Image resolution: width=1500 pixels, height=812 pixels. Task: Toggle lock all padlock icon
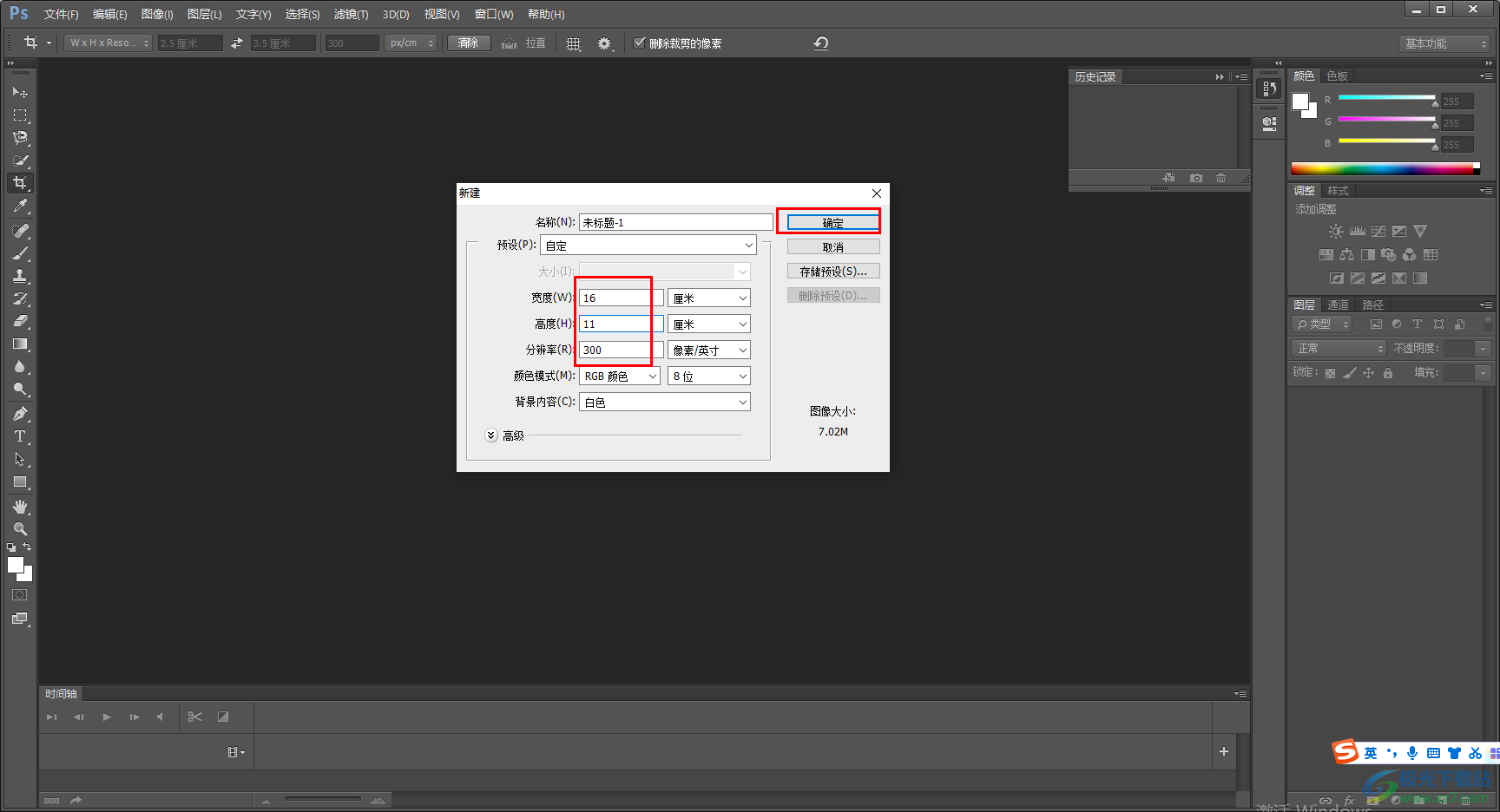[x=1387, y=373]
